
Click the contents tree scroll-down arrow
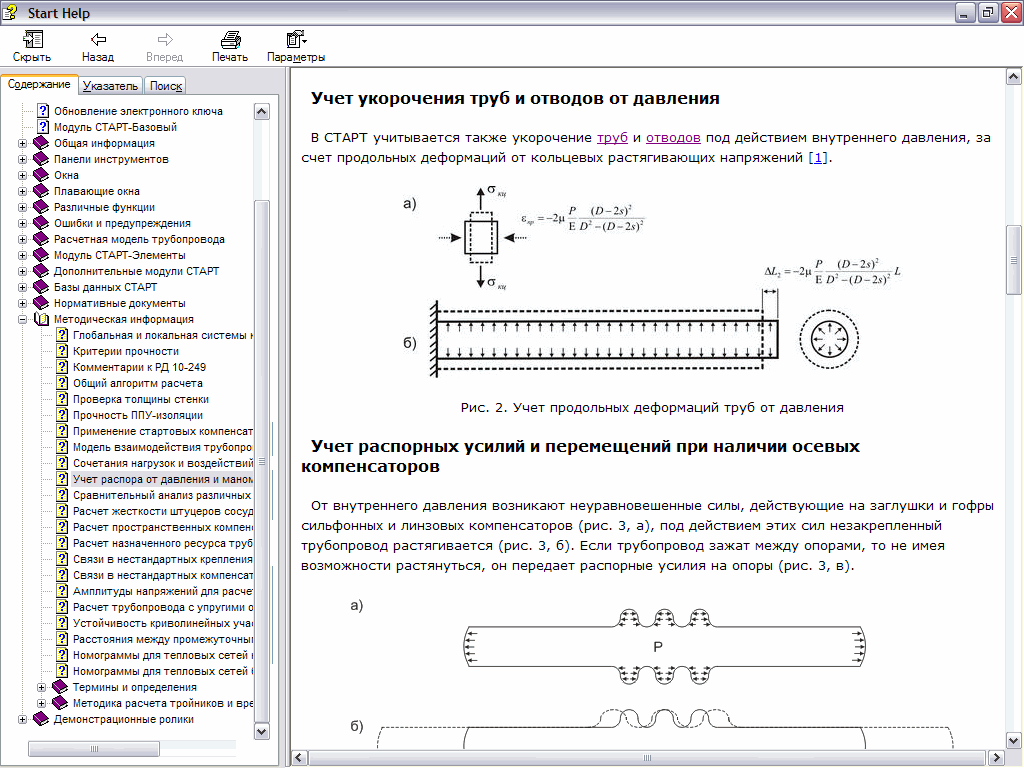click(x=261, y=731)
